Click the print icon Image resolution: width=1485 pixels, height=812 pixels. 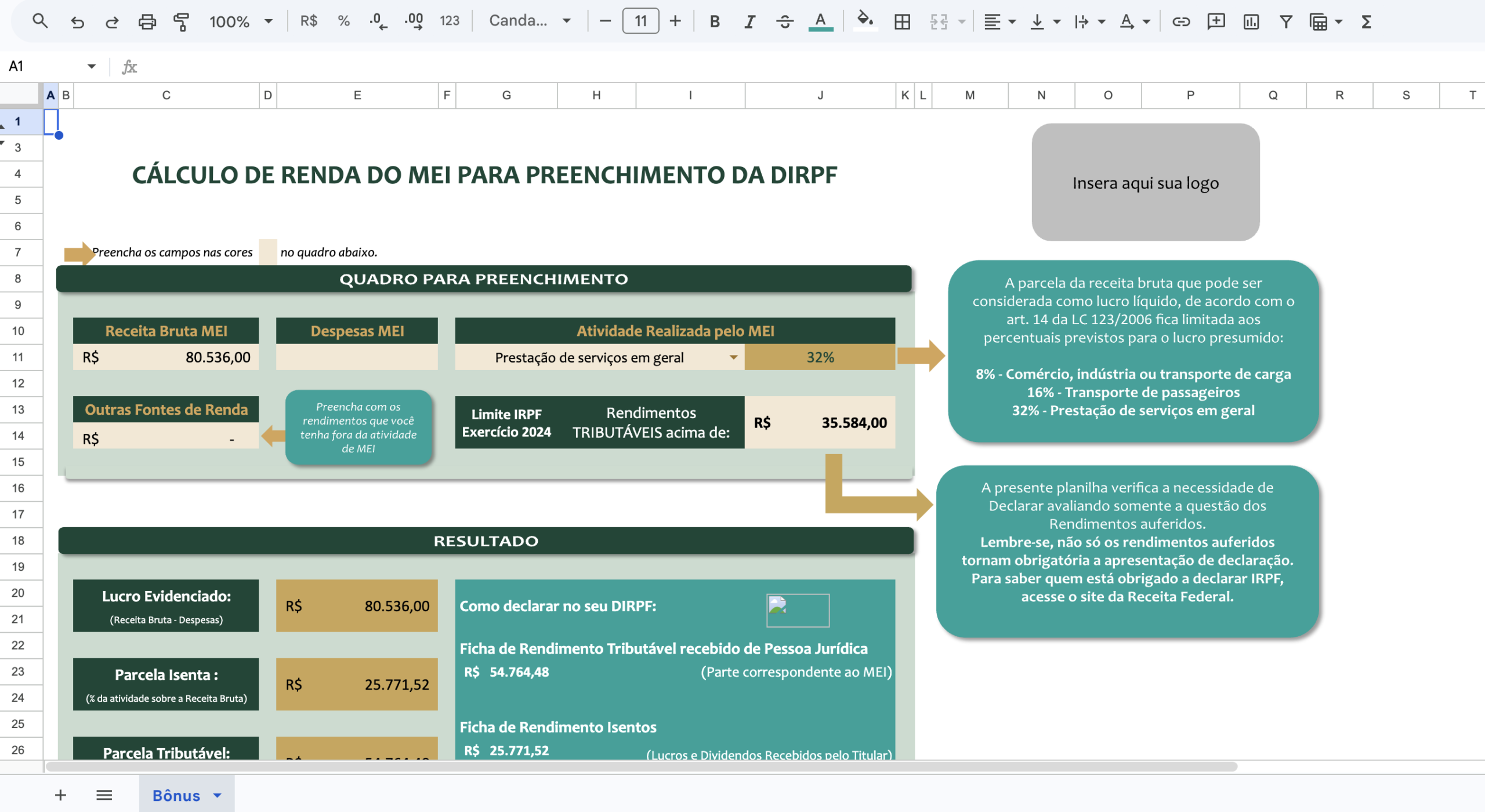[x=147, y=21]
